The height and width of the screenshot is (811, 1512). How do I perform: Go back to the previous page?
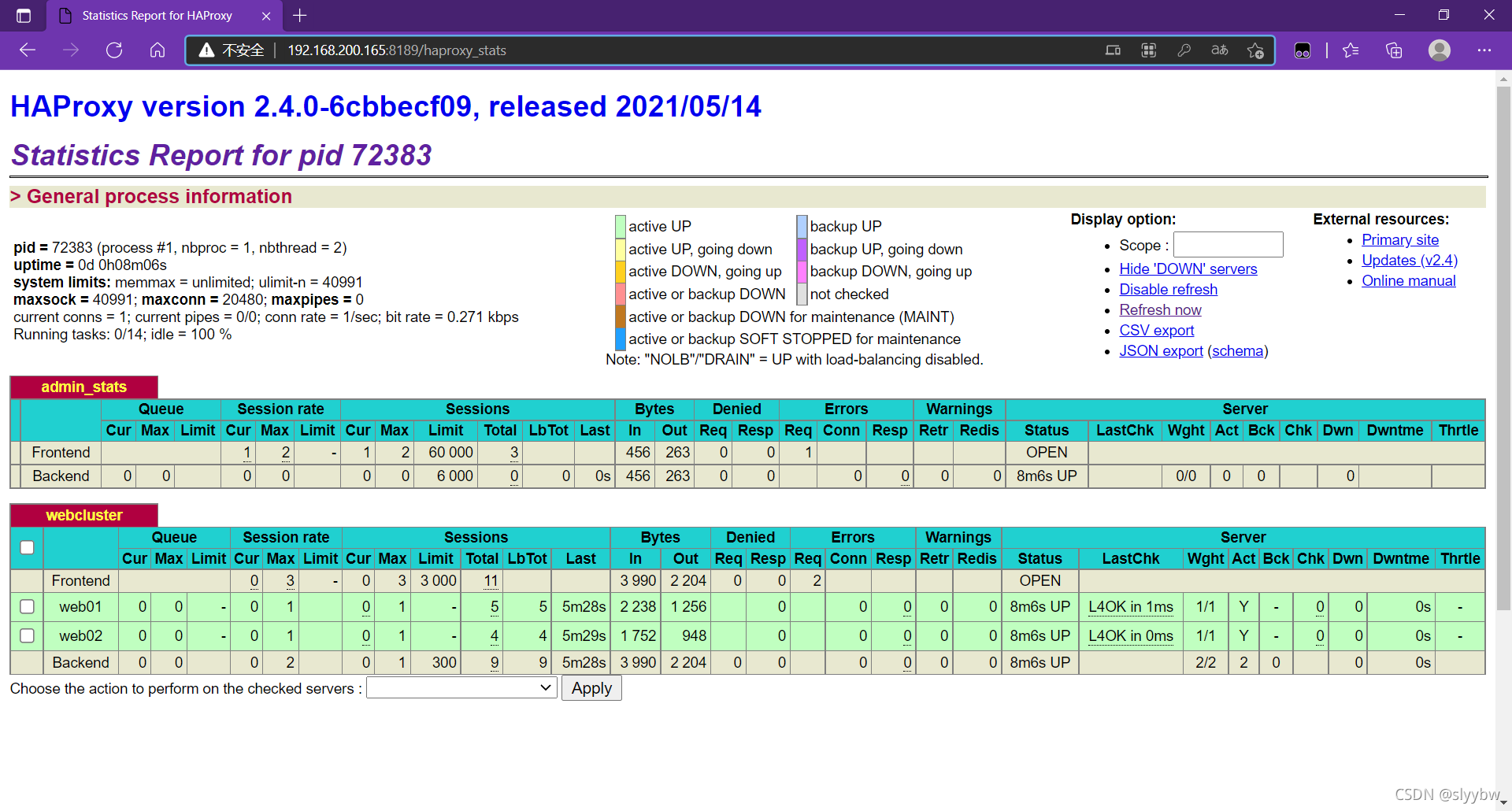point(28,50)
